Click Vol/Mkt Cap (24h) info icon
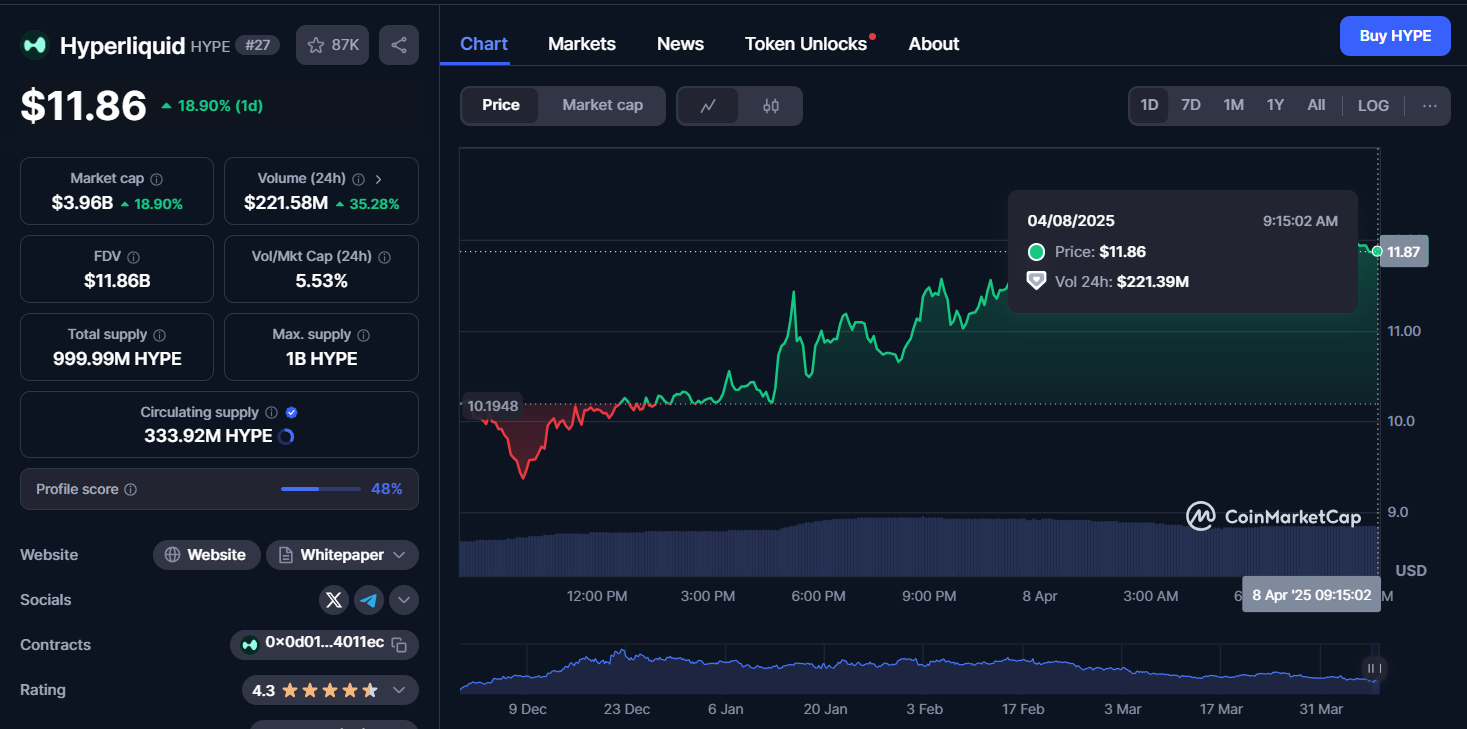This screenshot has width=1467, height=729. (385, 257)
